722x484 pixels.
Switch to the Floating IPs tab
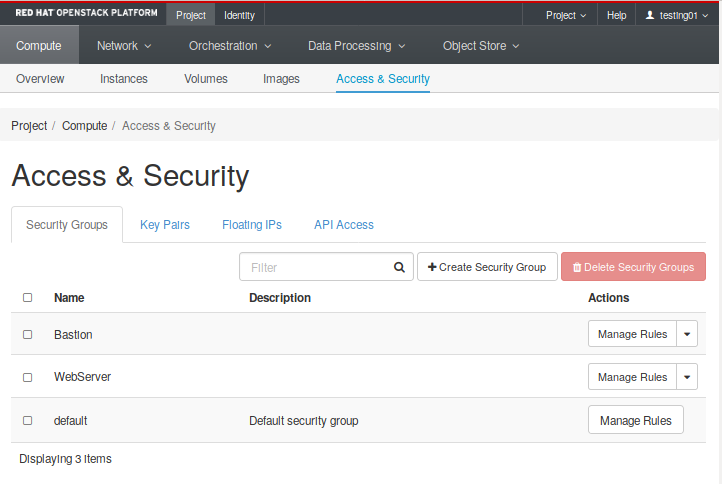[x=252, y=225]
